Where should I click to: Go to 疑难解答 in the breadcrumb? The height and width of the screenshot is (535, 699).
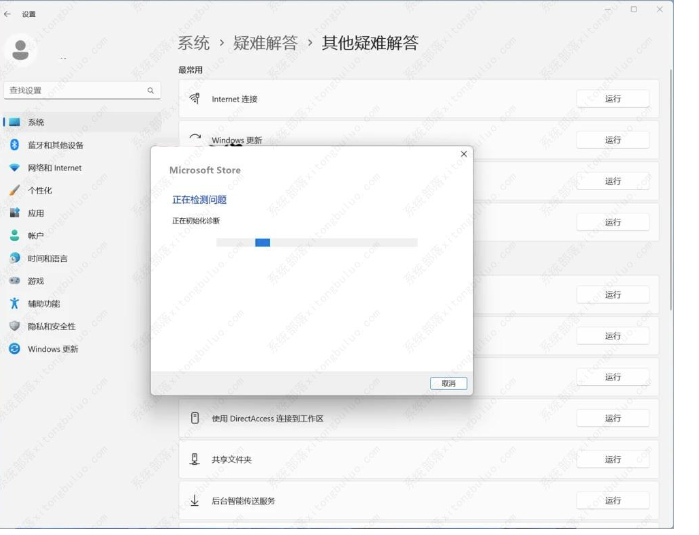click(265, 43)
